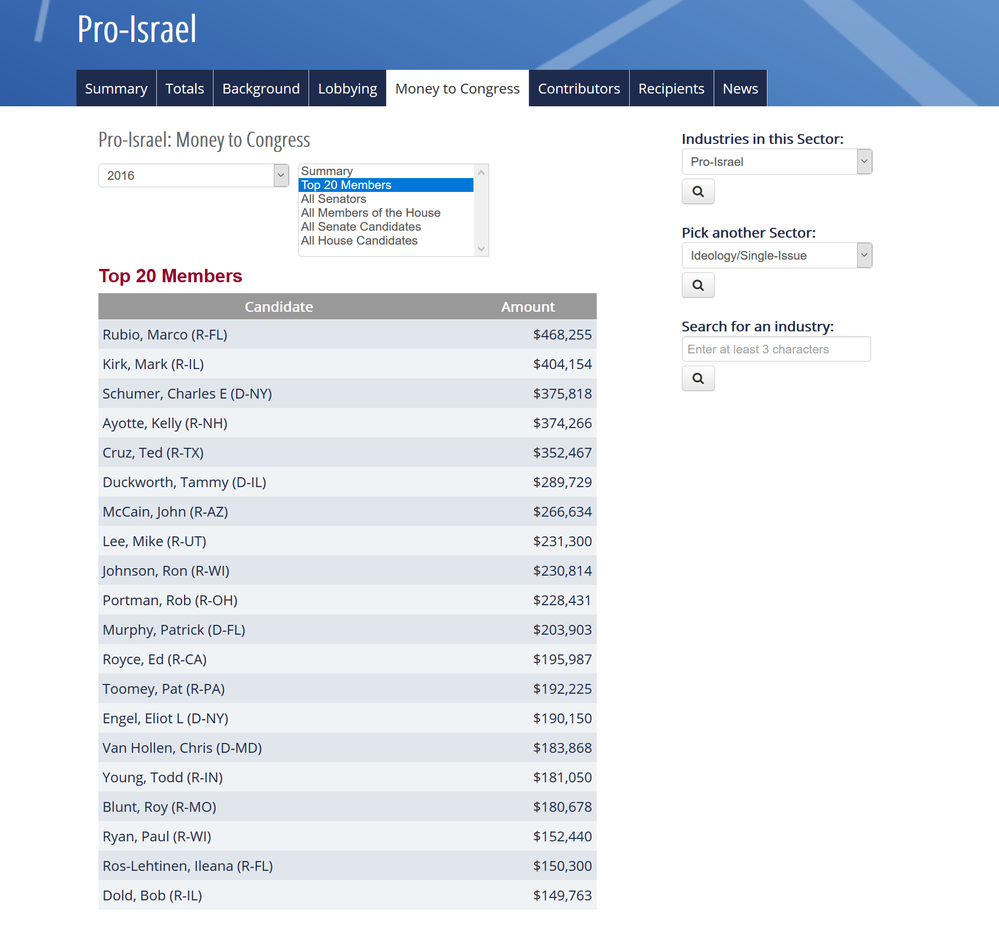
Task: Click Engel, Eliot L (D-NY) name
Action: 166,718
